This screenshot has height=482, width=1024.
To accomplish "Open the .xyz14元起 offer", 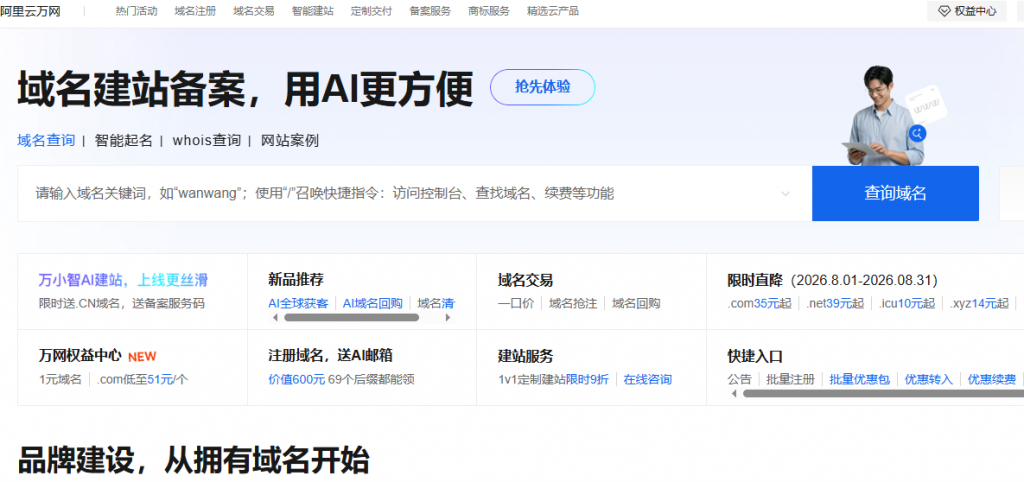I will (x=980, y=303).
